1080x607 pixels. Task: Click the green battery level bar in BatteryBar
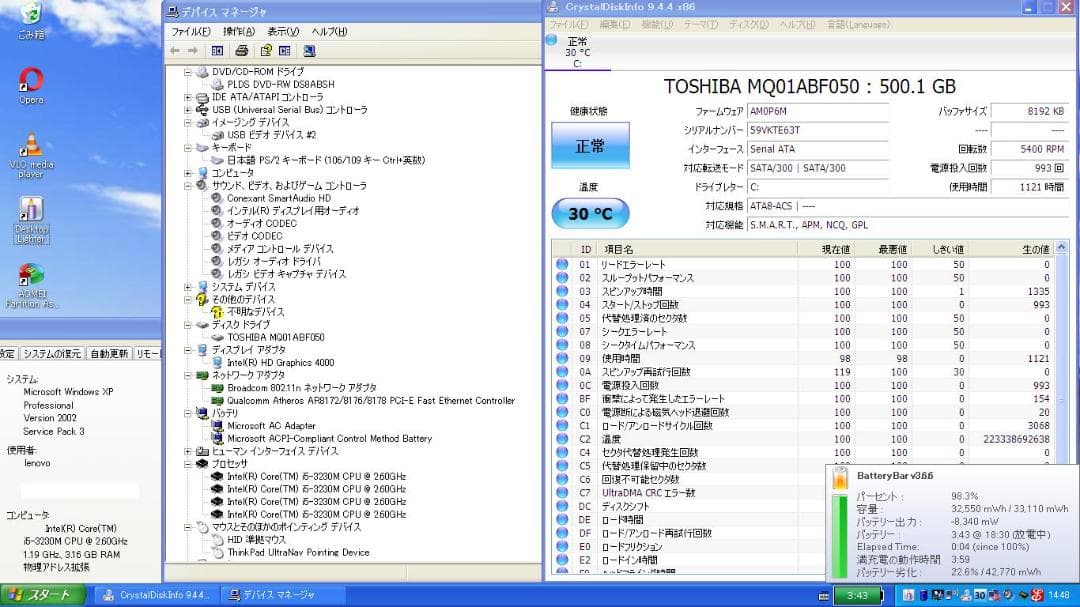pyautogui.click(x=838, y=530)
